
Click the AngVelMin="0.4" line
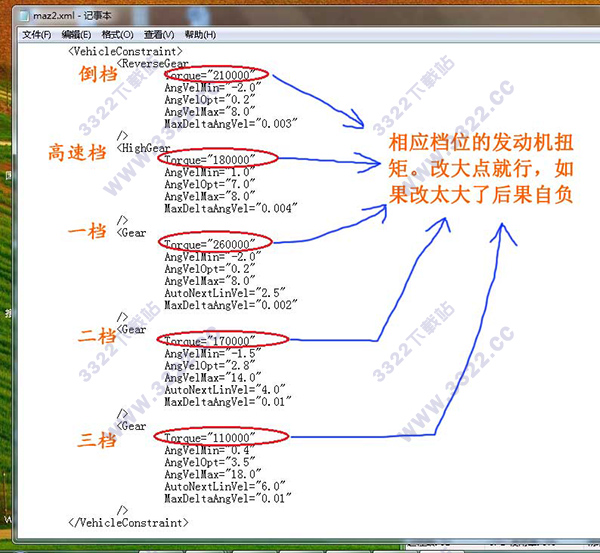(210, 450)
